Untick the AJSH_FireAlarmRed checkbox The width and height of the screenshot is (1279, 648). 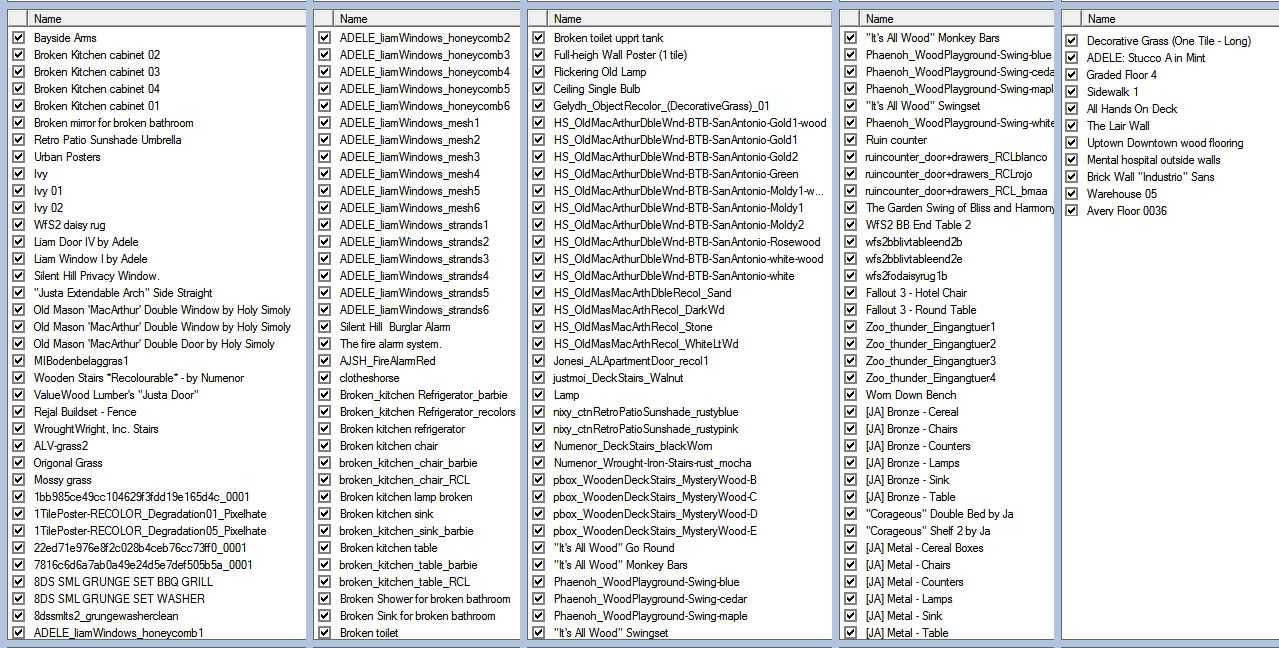point(325,361)
